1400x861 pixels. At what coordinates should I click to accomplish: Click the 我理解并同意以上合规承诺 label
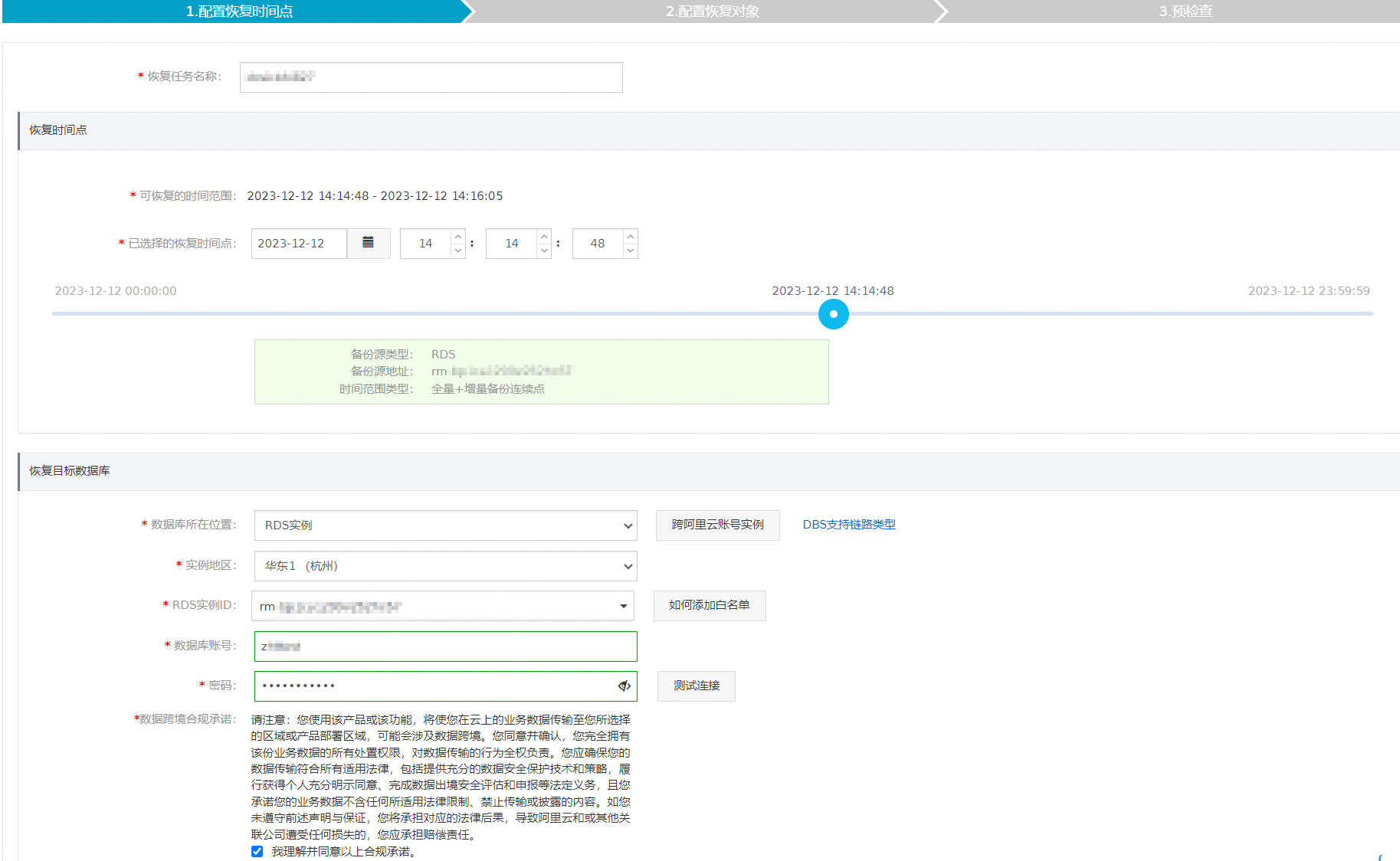tap(343, 852)
